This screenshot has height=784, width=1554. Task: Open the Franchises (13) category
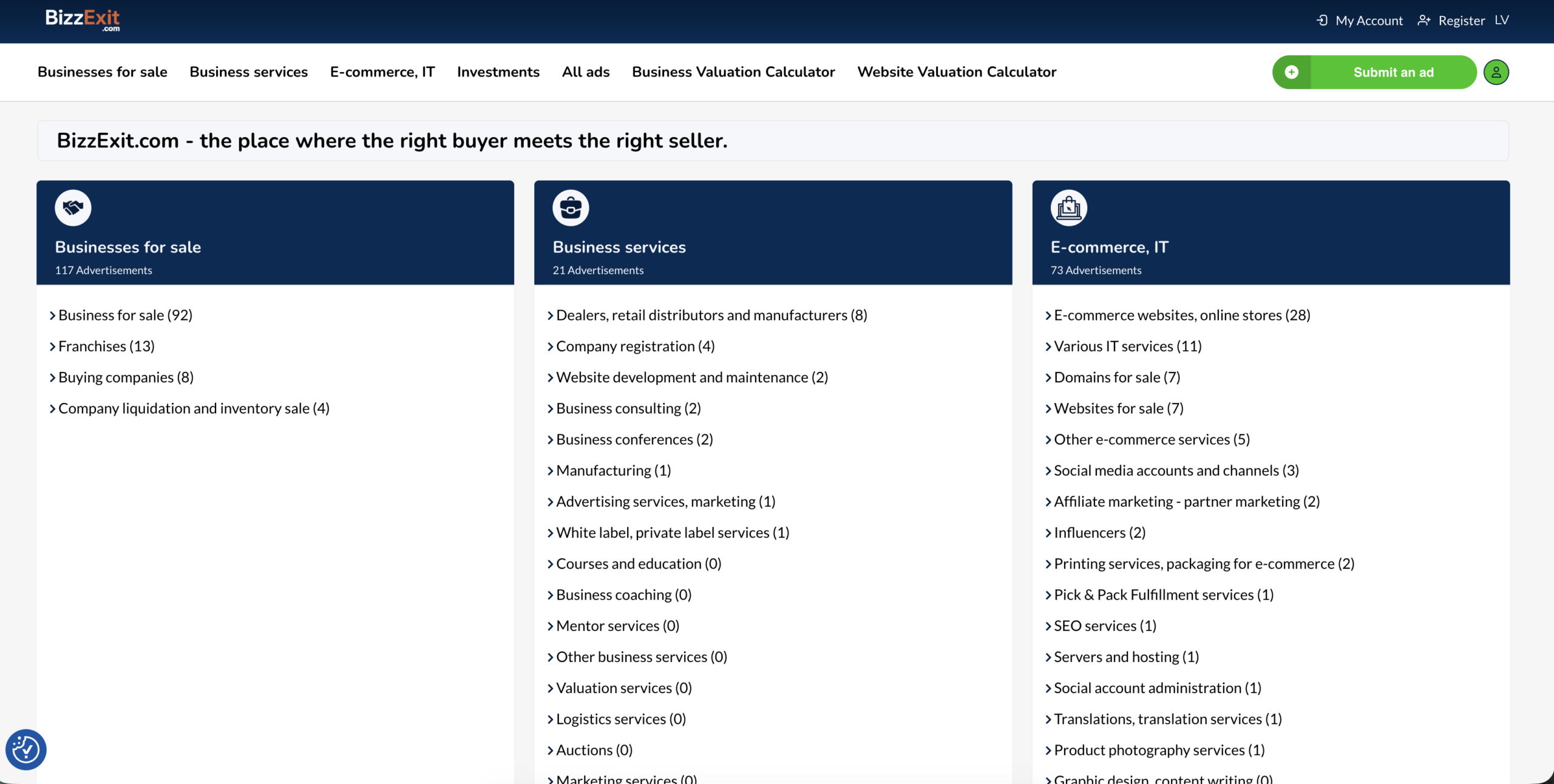[106, 346]
